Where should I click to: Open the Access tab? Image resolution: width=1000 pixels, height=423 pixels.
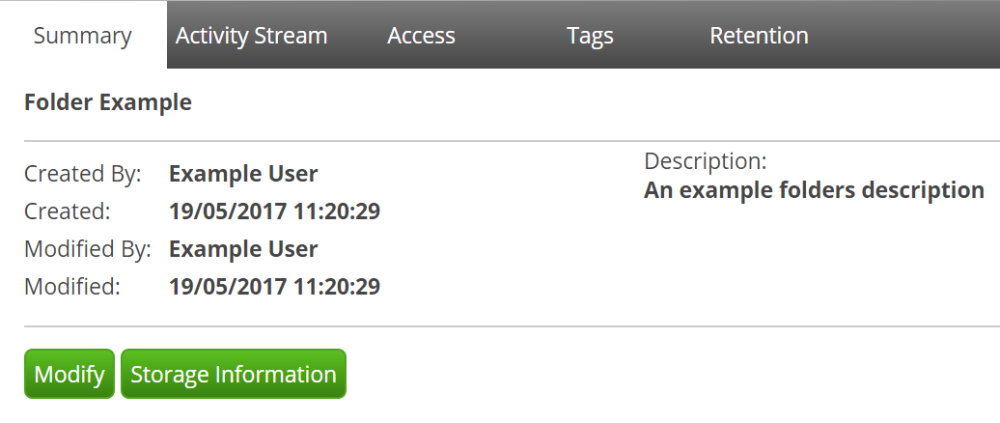[x=421, y=35]
